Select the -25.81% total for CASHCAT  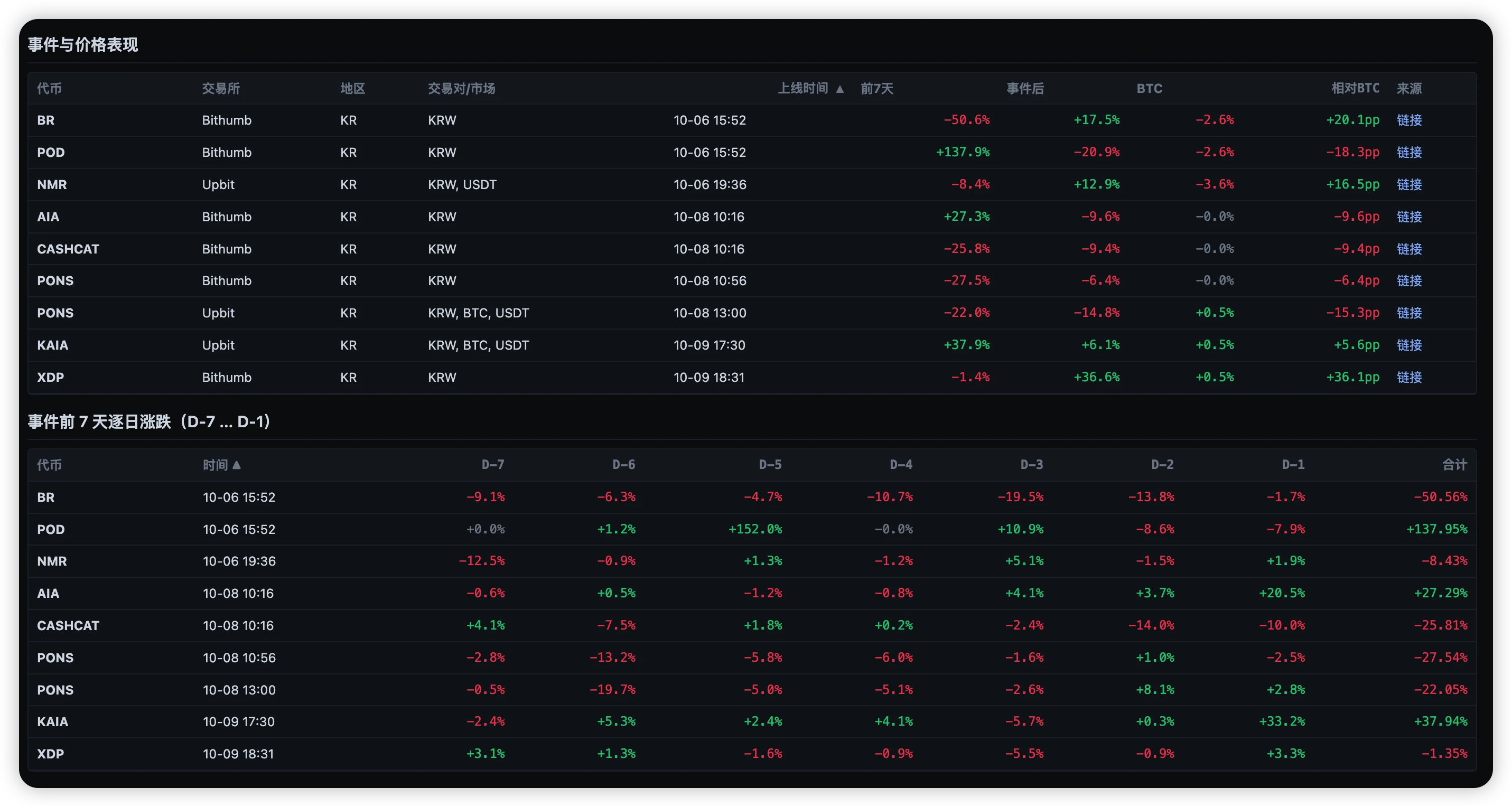1440,626
